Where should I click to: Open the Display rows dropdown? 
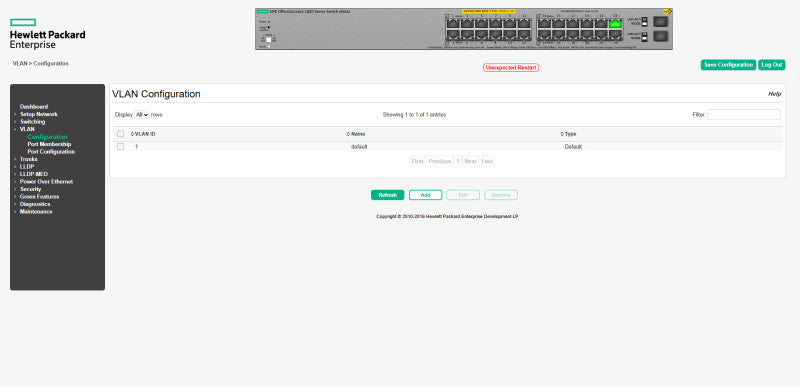pos(142,115)
